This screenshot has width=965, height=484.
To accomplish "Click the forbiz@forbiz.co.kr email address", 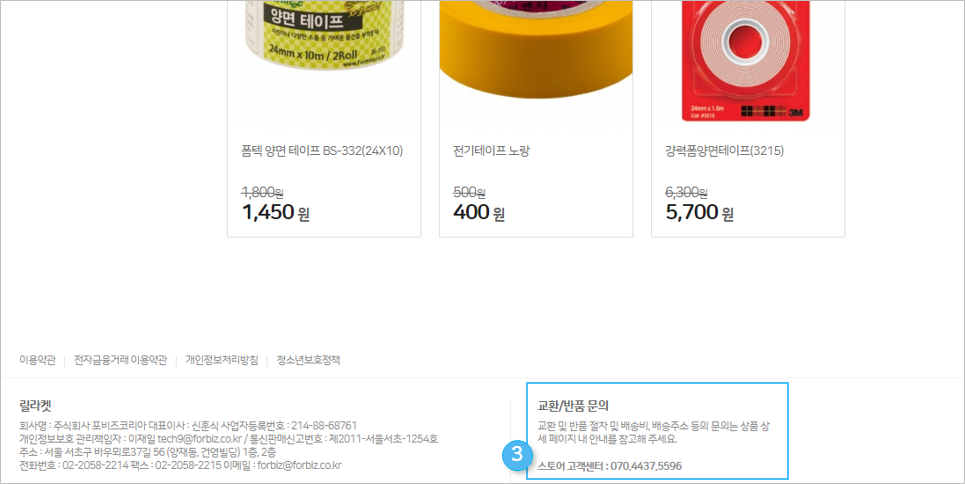I will click(x=299, y=466).
